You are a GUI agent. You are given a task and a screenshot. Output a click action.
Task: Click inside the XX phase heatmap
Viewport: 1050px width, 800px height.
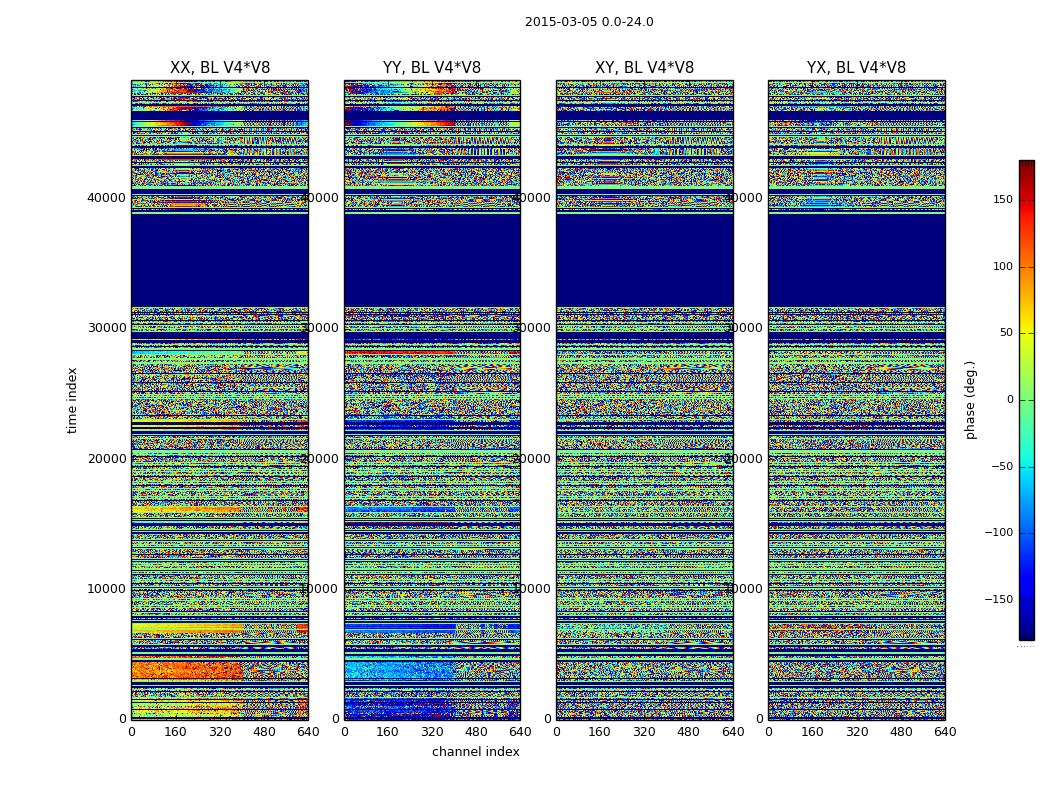(x=220, y=400)
